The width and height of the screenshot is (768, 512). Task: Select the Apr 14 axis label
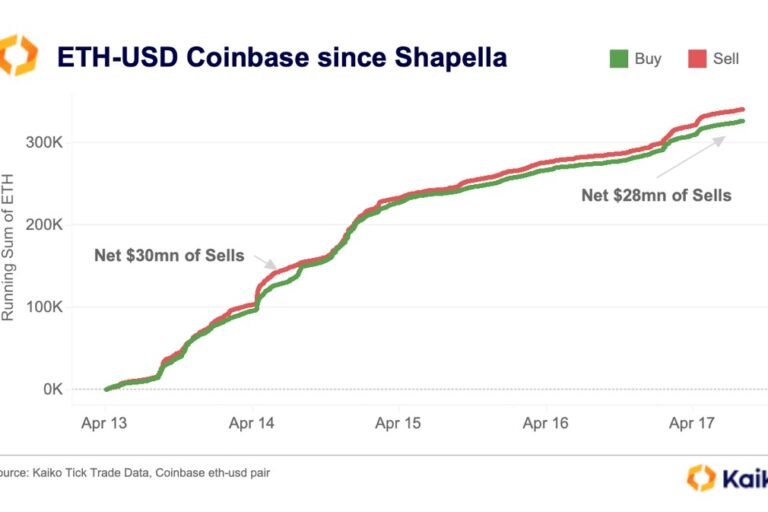click(x=251, y=423)
